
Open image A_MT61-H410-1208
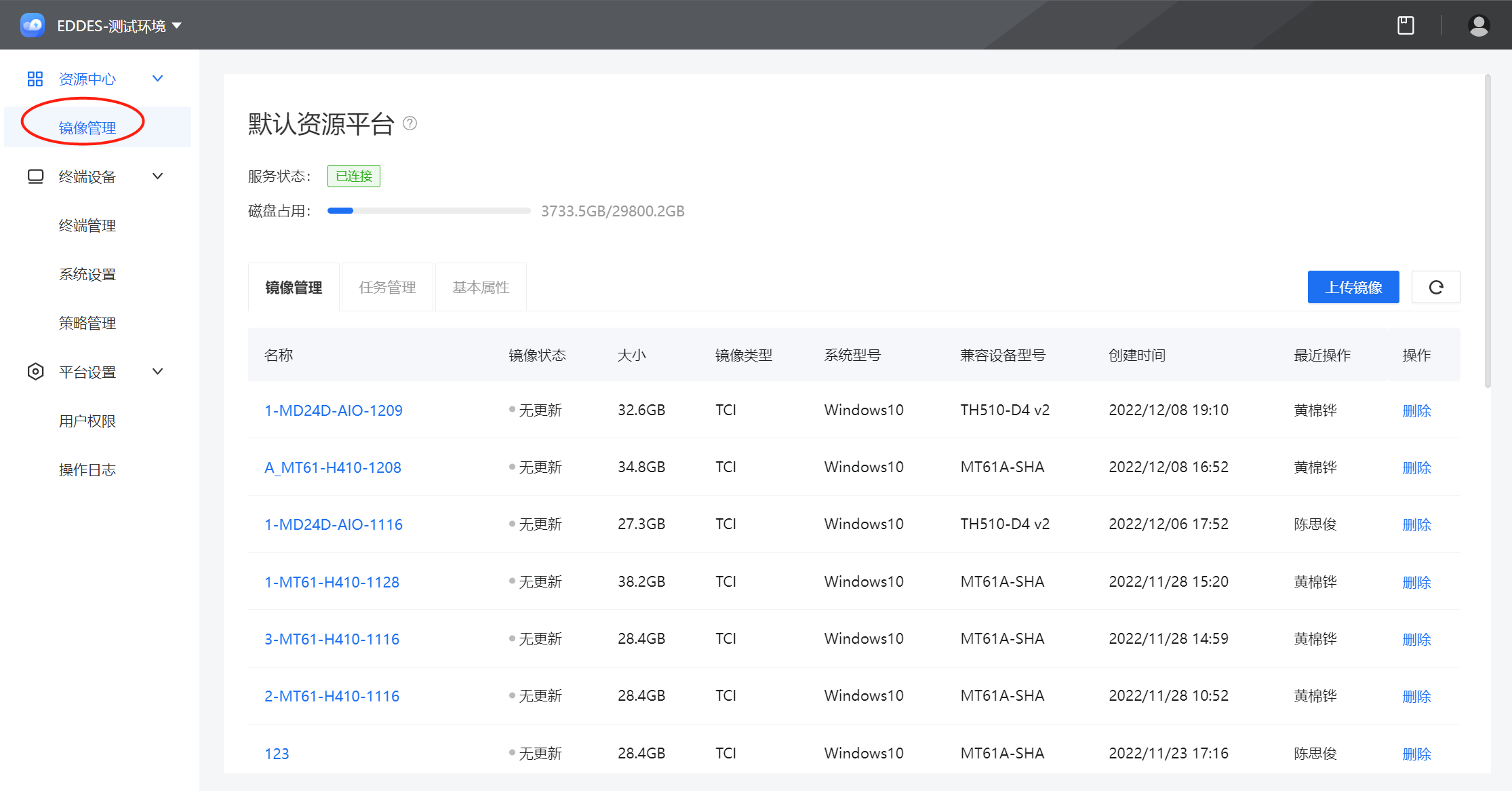click(x=333, y=467)
